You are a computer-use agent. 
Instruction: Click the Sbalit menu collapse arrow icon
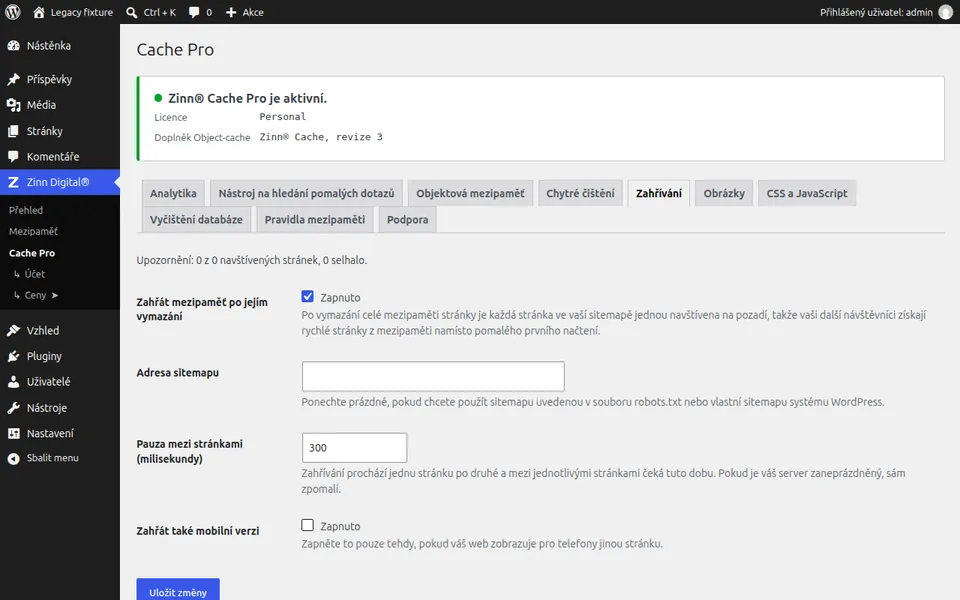coord(13,459)
